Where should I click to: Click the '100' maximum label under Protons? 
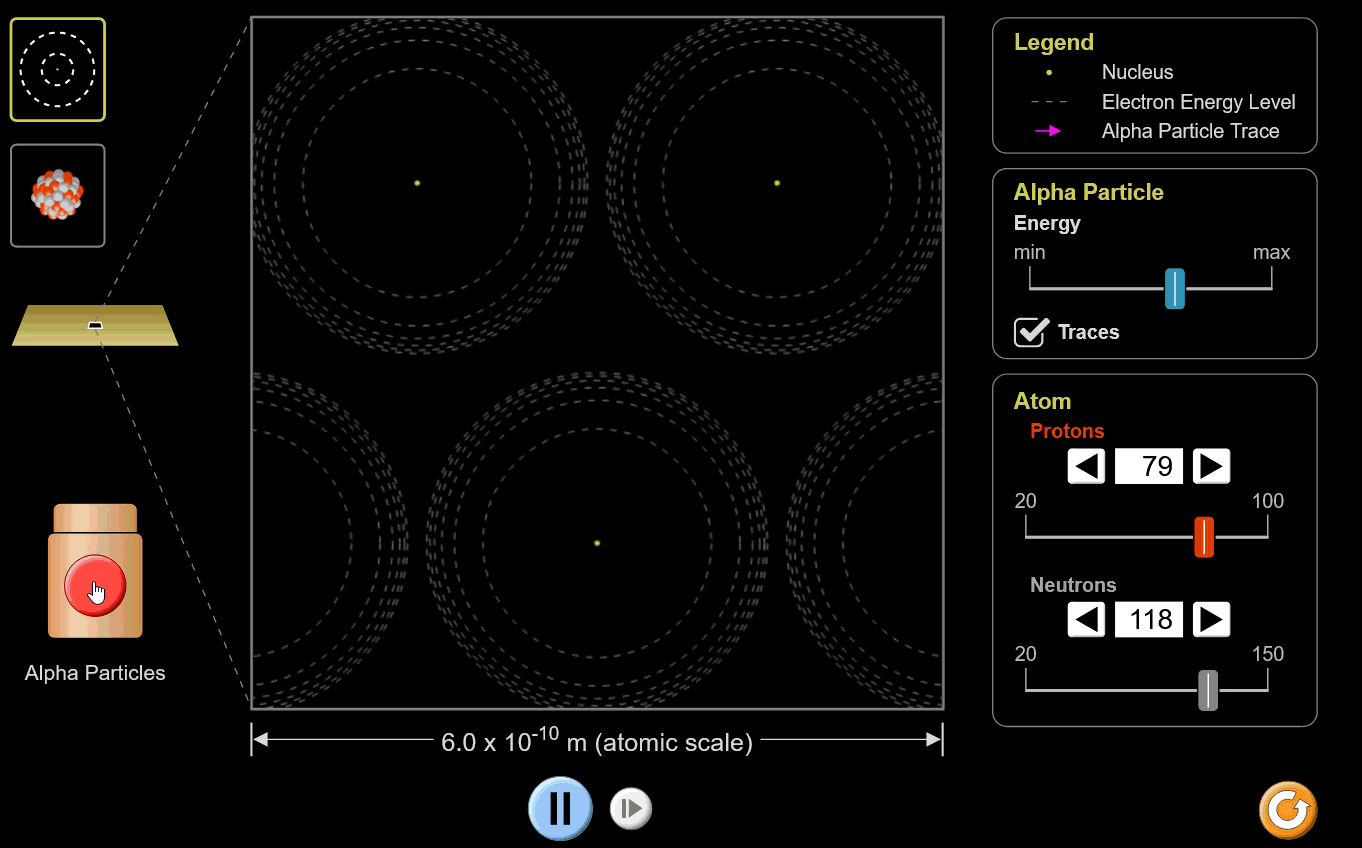tap(1268, 501)
